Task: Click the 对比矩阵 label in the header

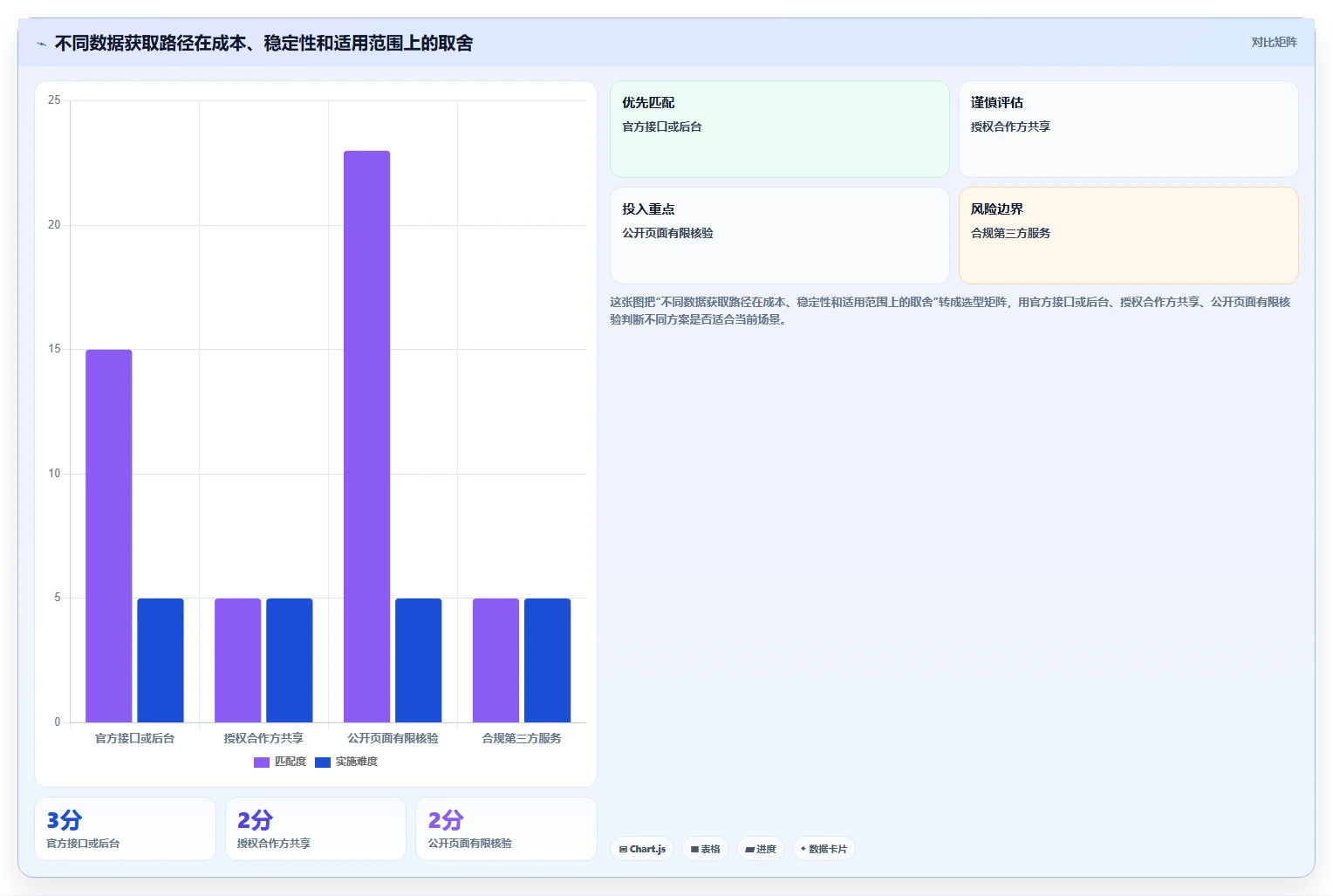Action: (x=1274, y=42)
